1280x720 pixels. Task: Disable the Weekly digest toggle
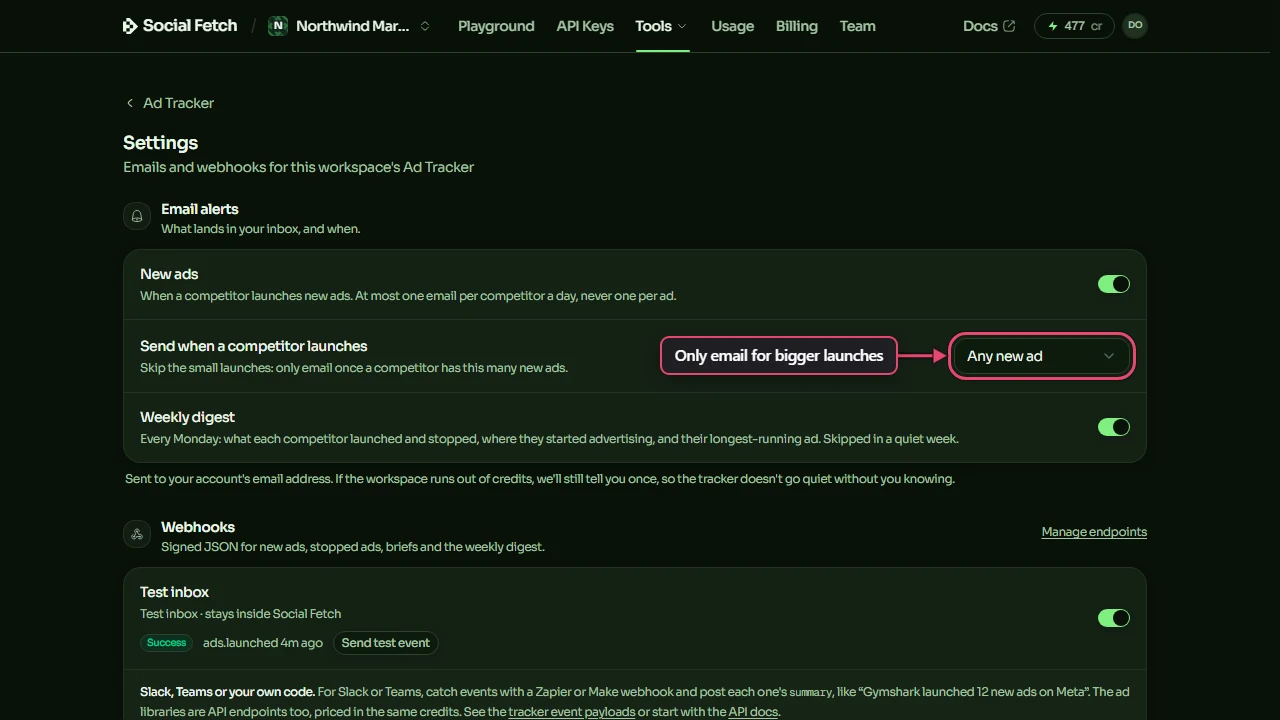(1114, 427)
